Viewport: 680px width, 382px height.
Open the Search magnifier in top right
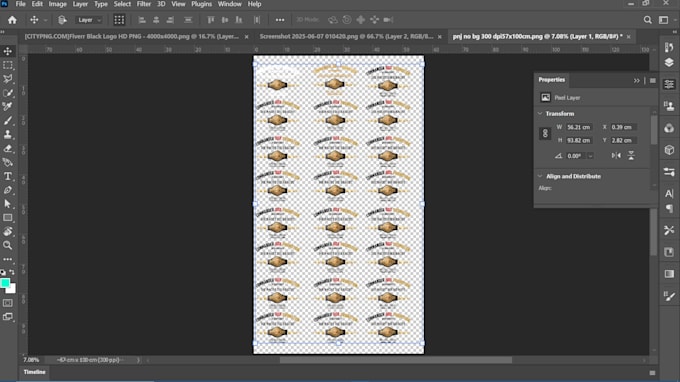click(x=647, y=20)
